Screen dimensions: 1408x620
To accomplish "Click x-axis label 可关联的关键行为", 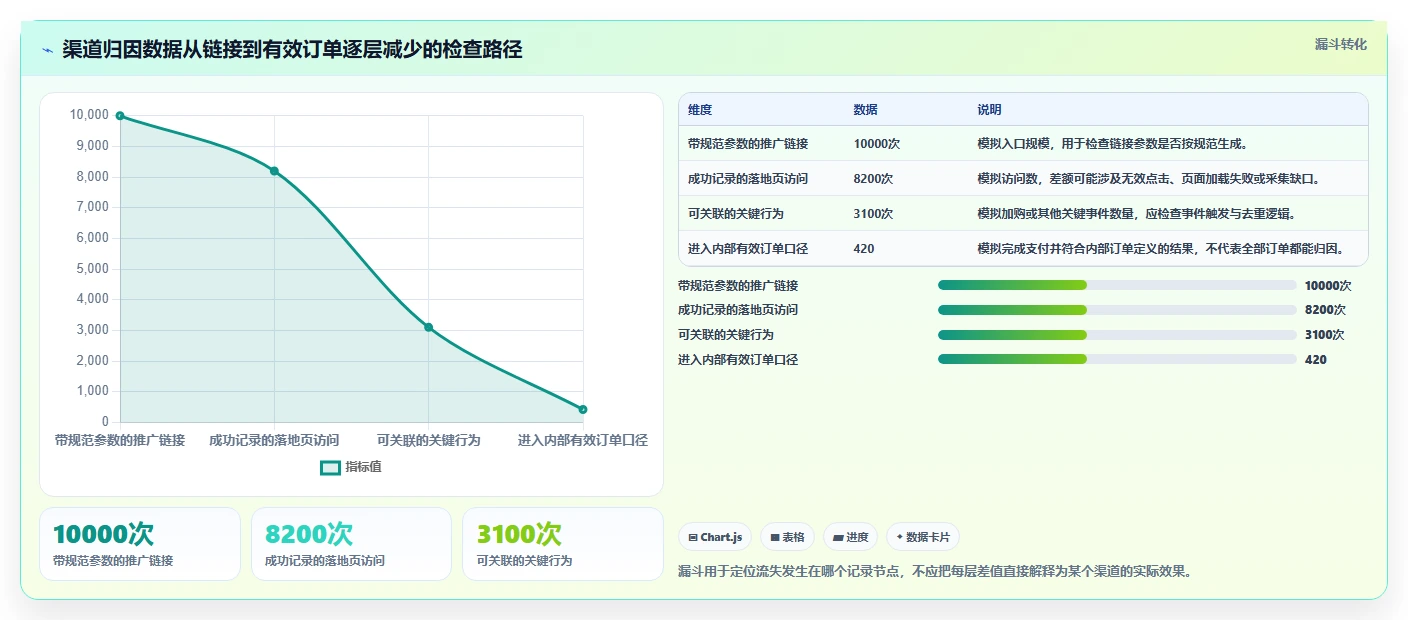I will 428,440.
